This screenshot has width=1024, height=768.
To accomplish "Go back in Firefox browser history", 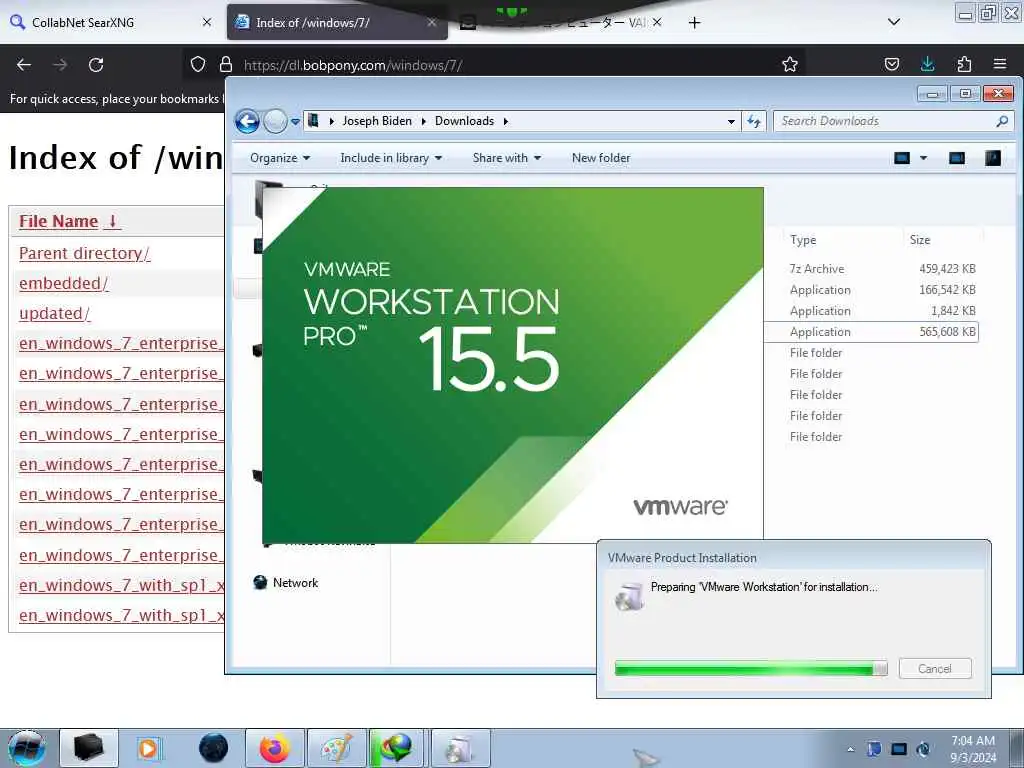I will click(24, 65).
